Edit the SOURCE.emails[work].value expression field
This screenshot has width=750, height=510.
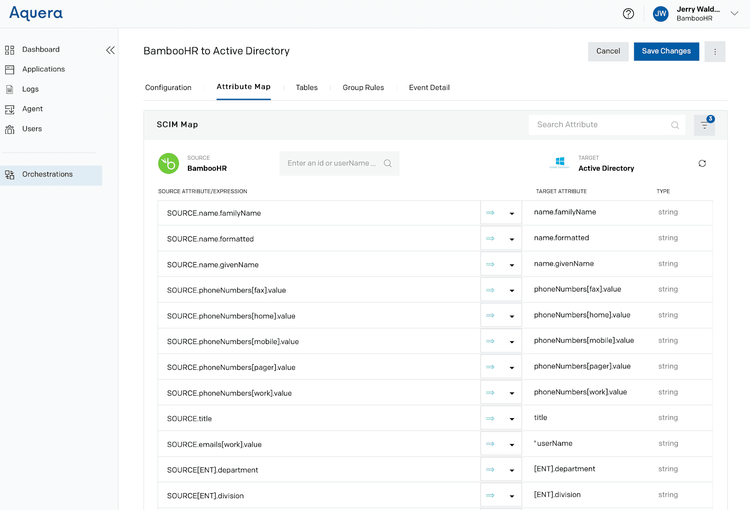coord(319,444)
